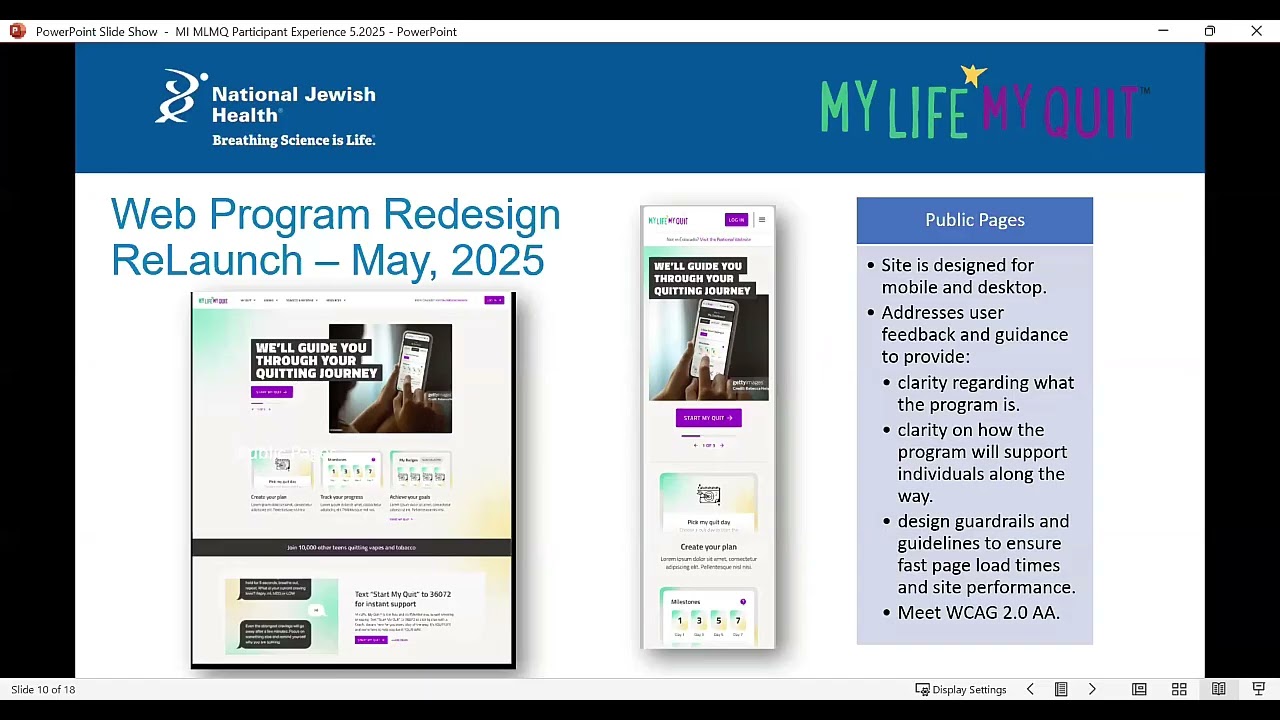The height and width of the screenshot is (720, 1280).
Task: Minimize the PowerPoint window
Action: [1163, 31]
